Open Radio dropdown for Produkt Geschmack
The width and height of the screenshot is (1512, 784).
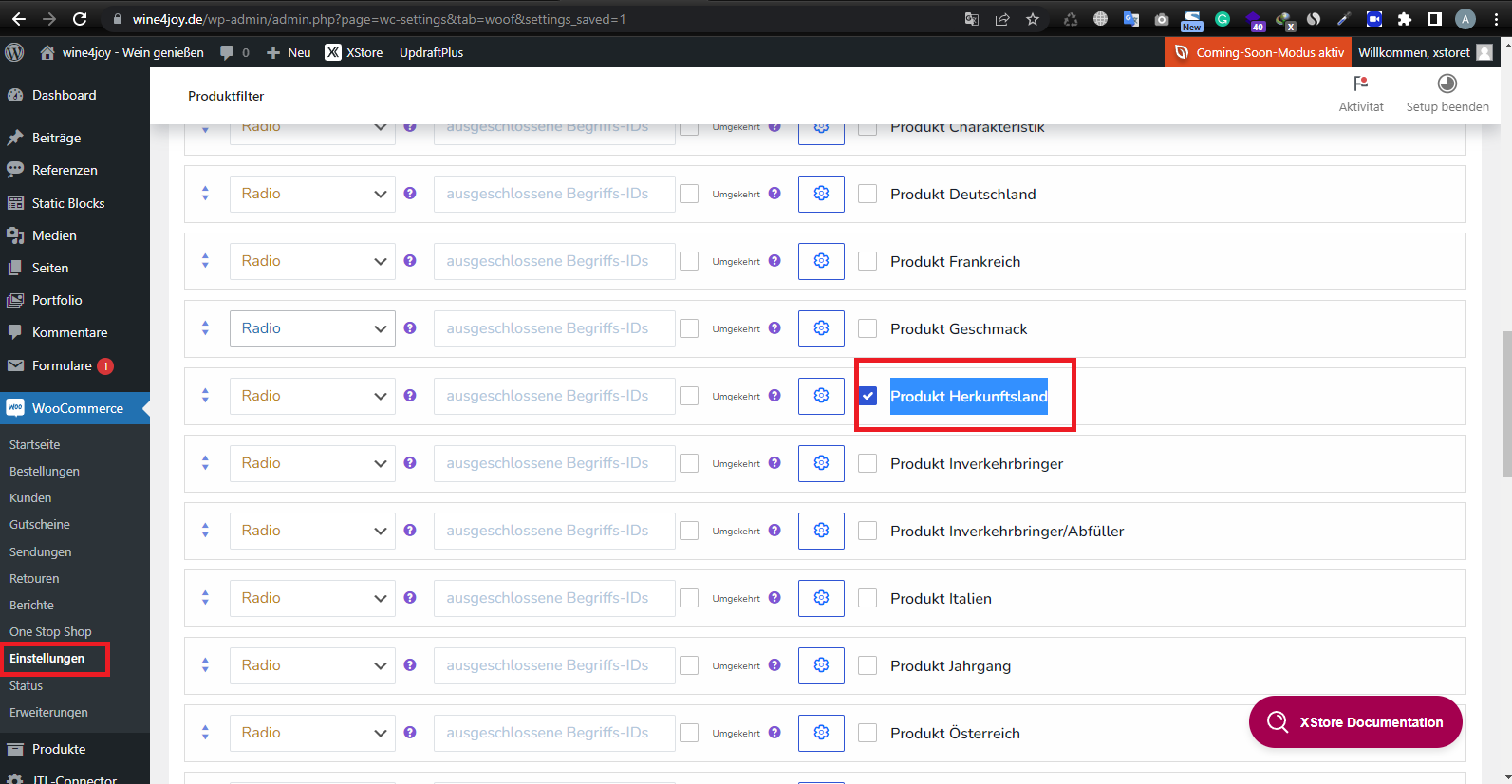pos(312,328)
